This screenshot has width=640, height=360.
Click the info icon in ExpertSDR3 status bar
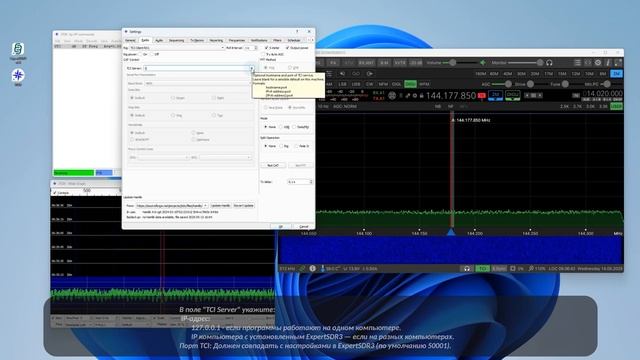click(312, 269)
